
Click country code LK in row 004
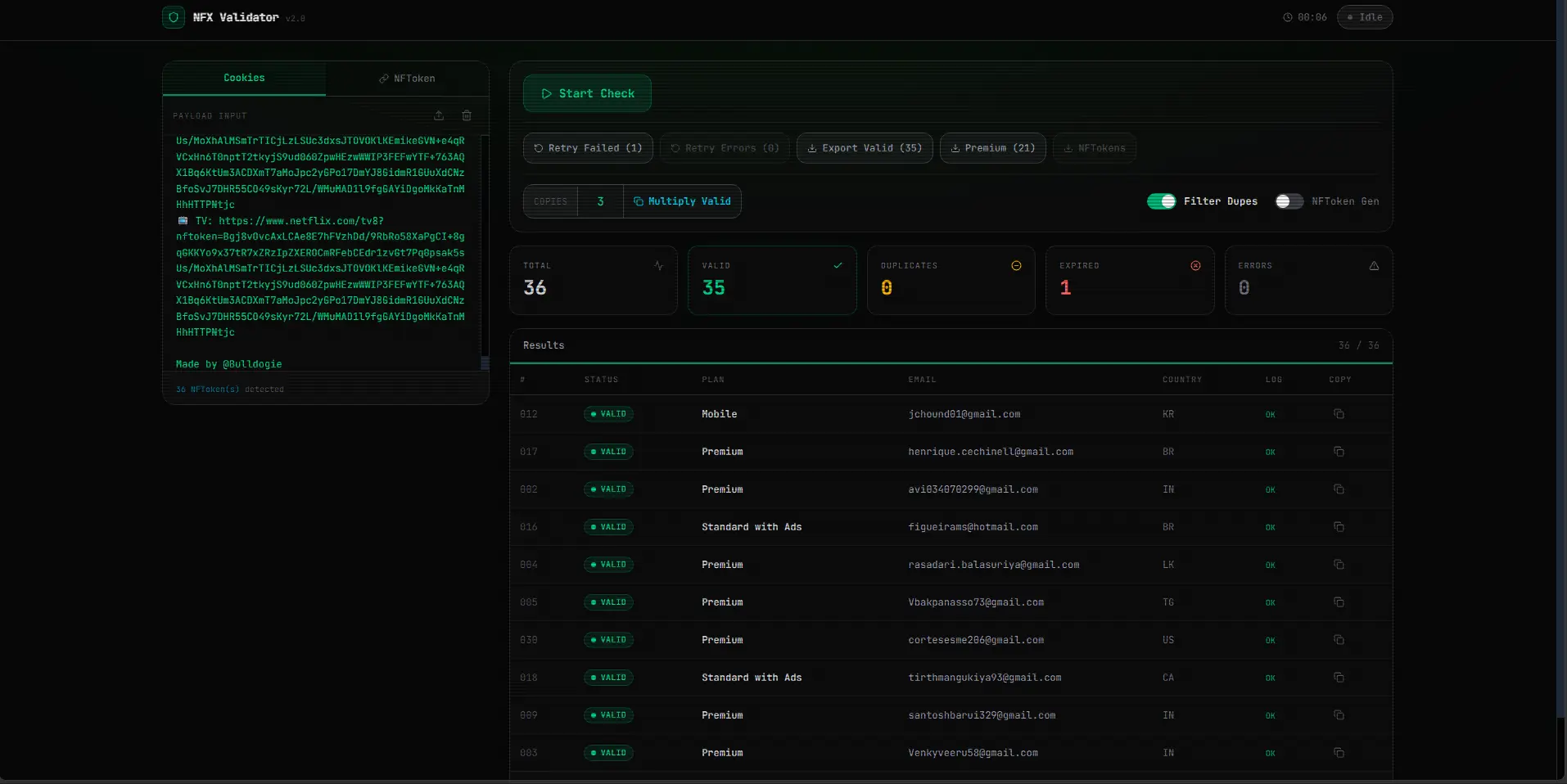(x=1168, y=565)
